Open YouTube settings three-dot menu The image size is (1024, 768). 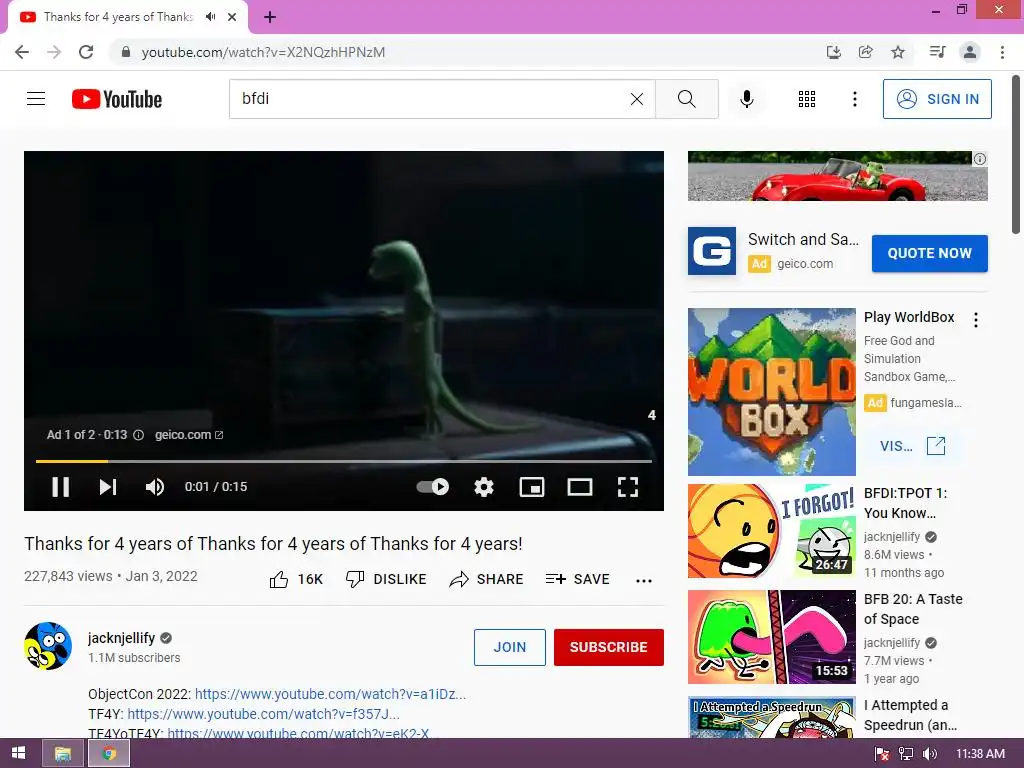854,99
